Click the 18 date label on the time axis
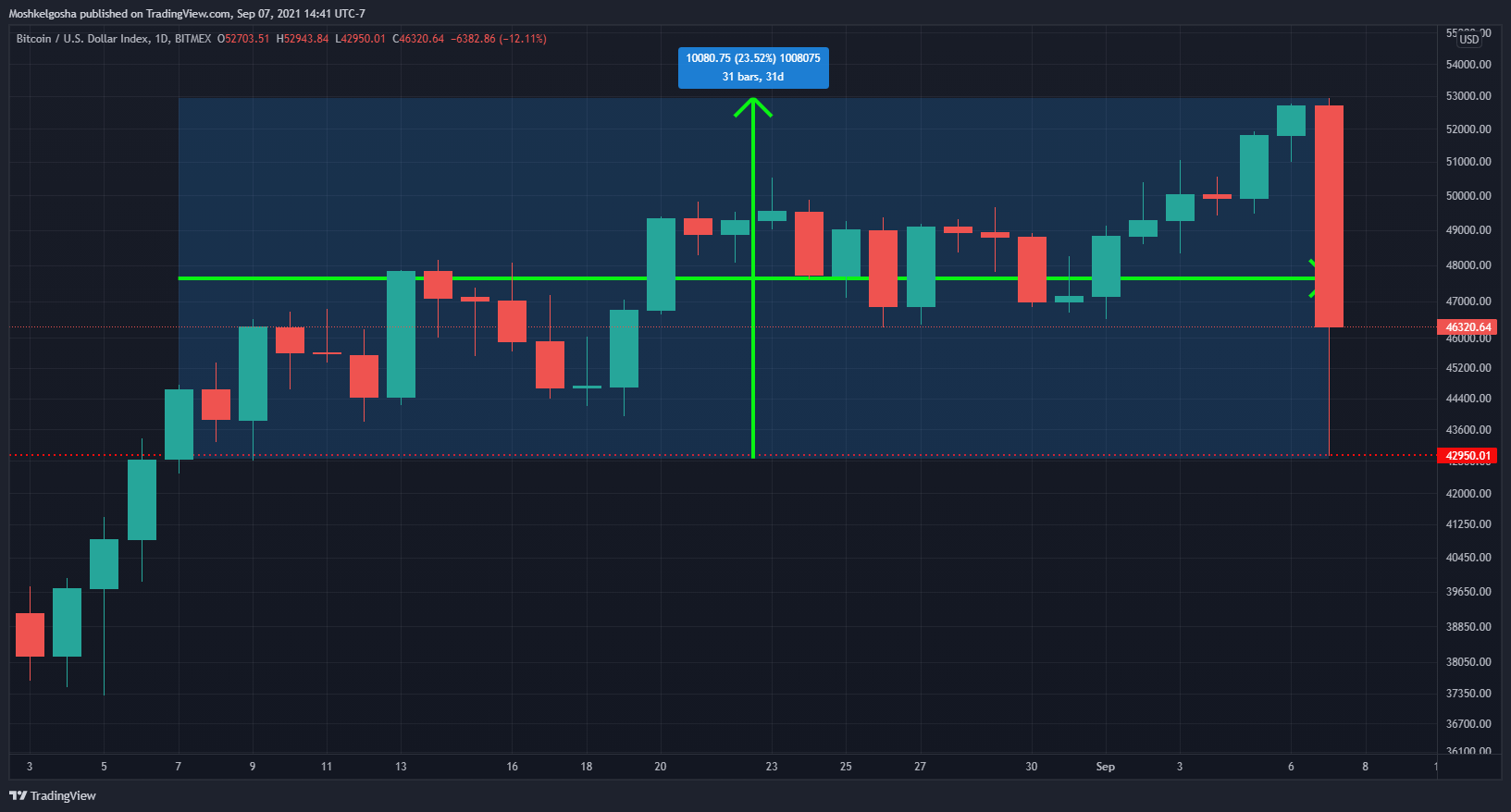1511x812 pixels. [x=586, y=767]
